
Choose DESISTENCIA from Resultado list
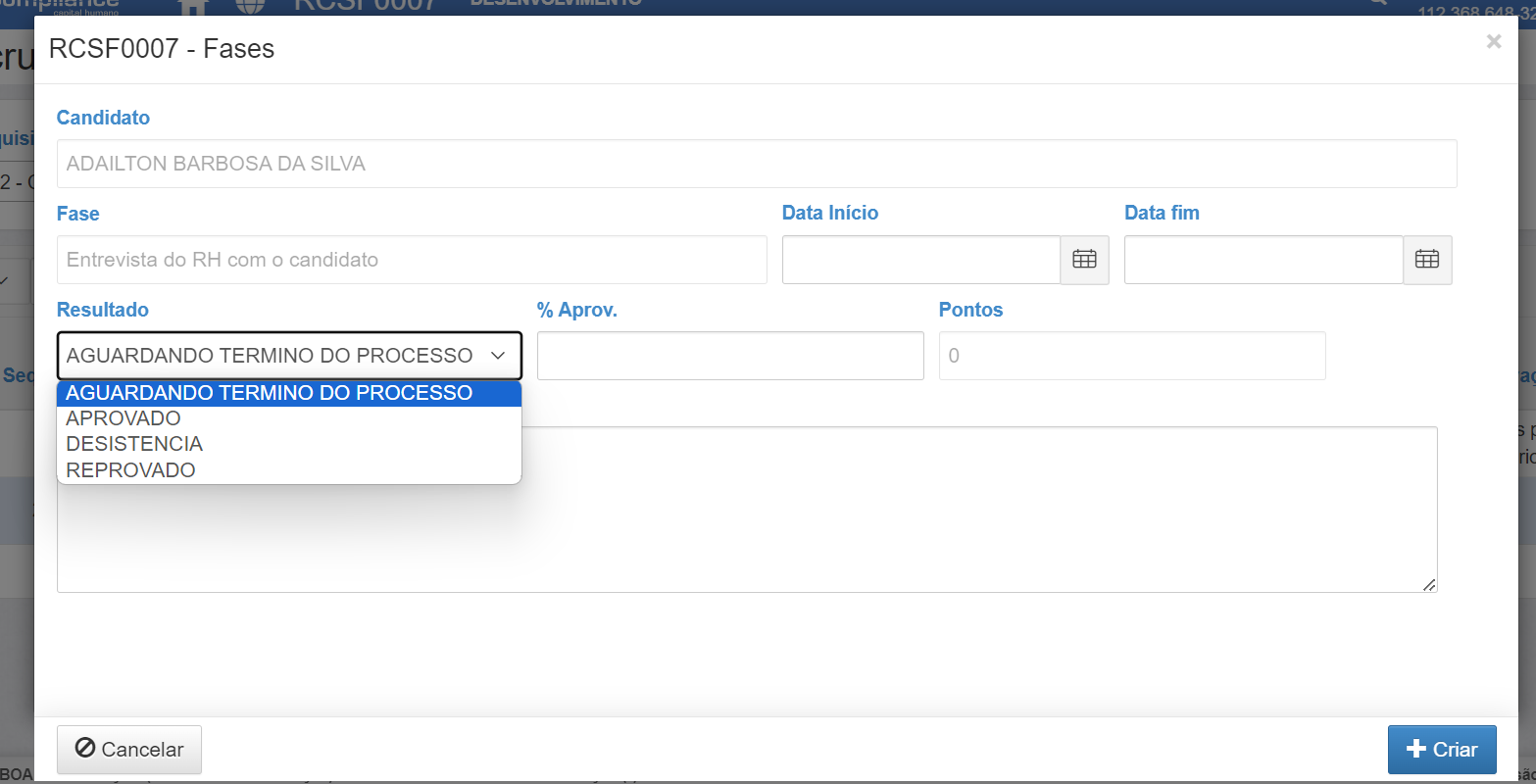289,444
